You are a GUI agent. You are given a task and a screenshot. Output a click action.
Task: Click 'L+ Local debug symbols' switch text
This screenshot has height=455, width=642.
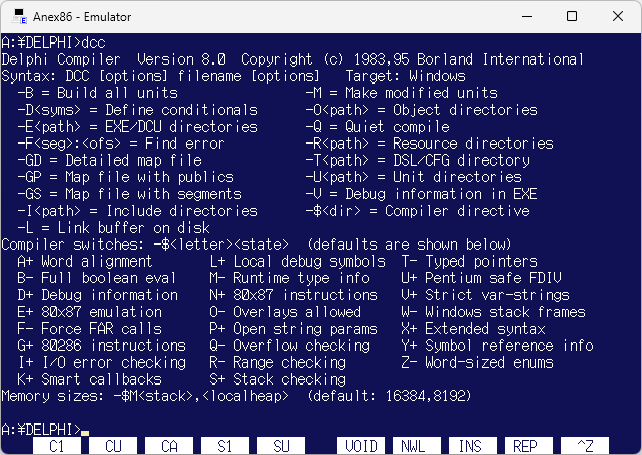[x=297, y=261]
